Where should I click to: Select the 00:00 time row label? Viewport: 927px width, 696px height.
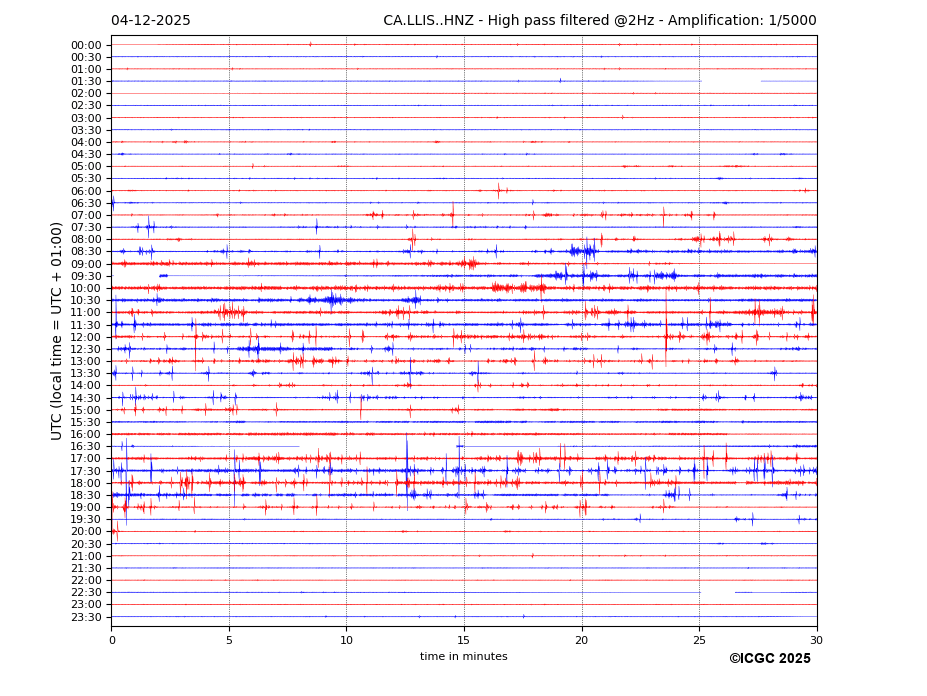pyautogui.click(x=86, y=45)
